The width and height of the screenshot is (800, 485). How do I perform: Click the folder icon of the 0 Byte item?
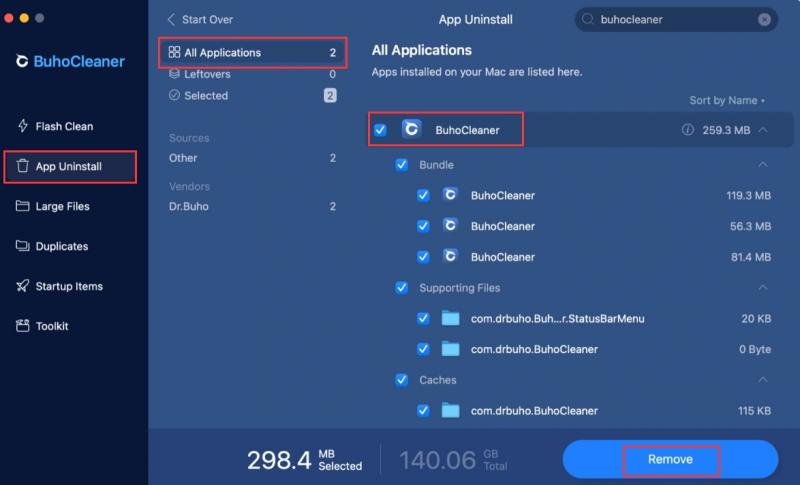click(x=451, y=349)
